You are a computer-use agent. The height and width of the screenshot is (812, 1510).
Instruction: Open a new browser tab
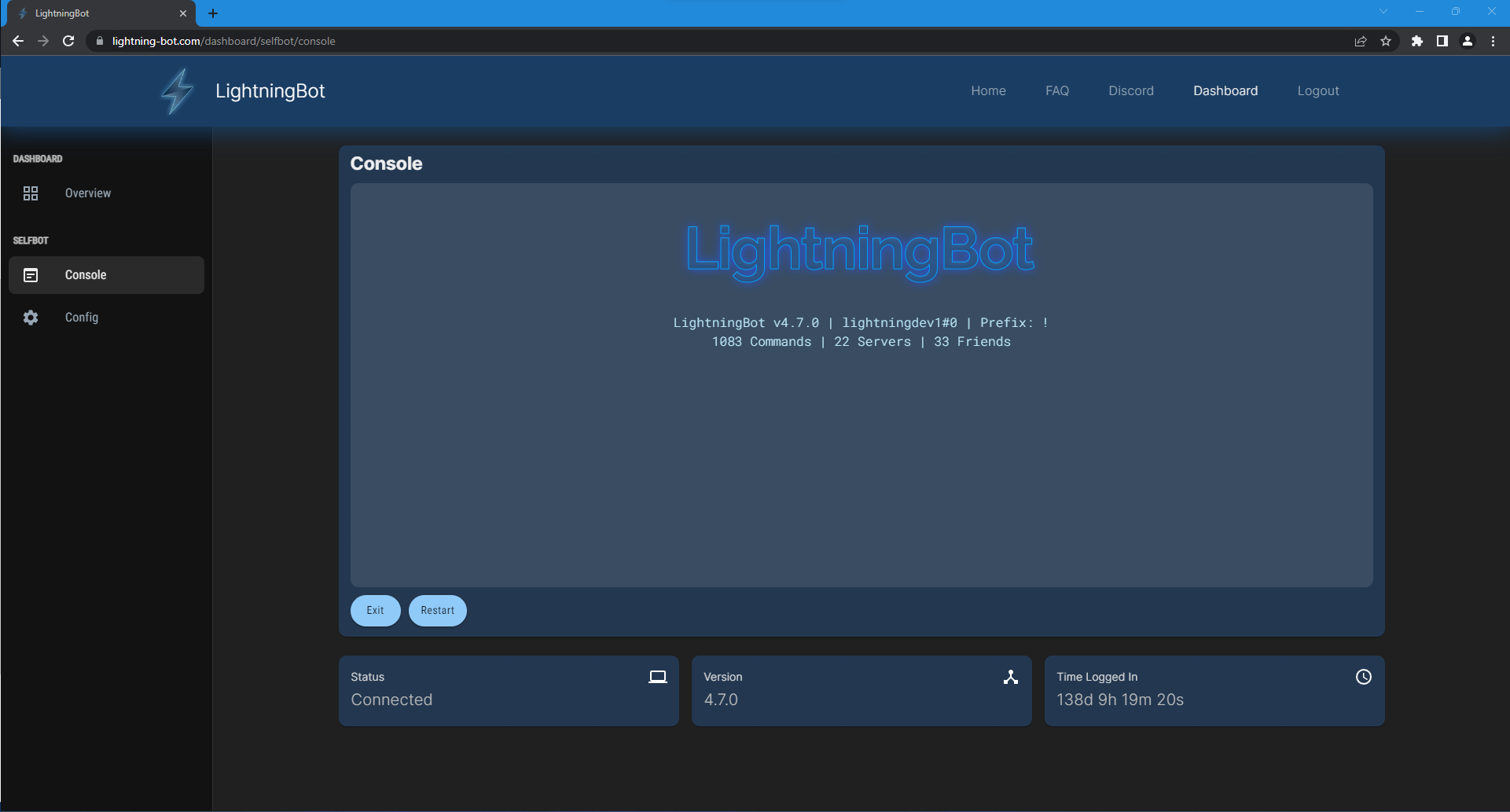pos(213,13)
